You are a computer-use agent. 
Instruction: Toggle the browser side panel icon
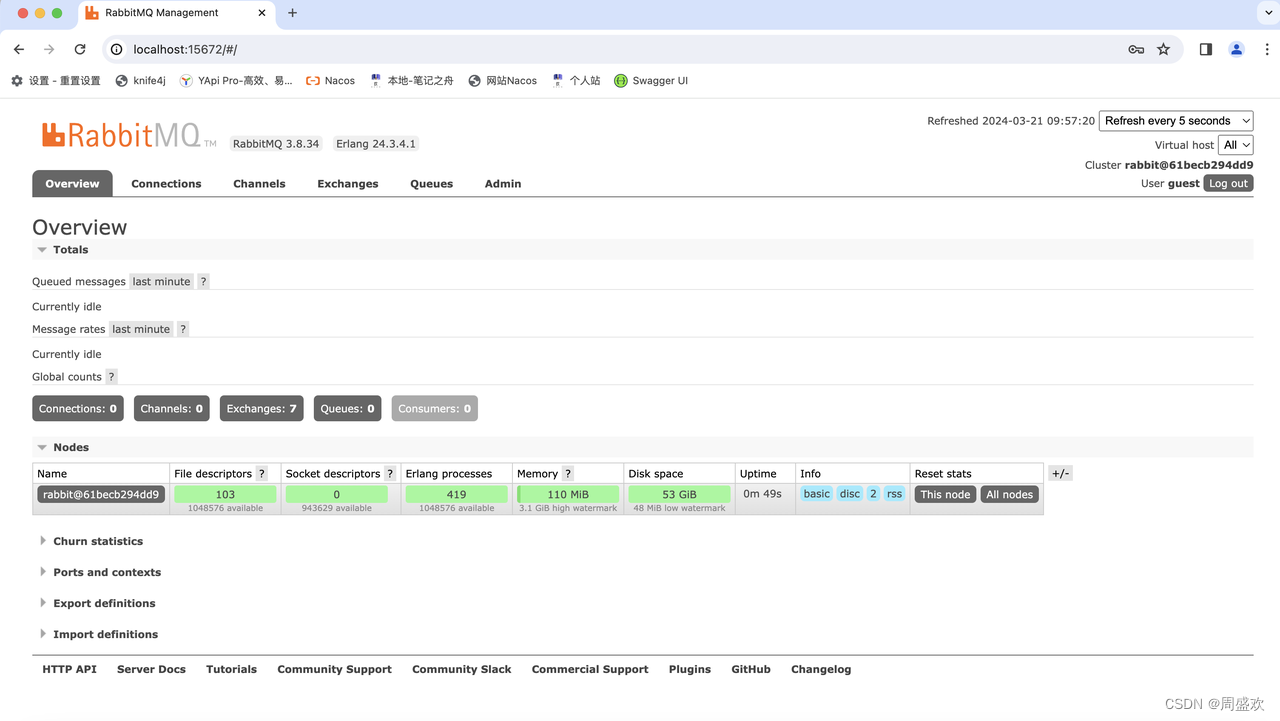[1206, 49]
